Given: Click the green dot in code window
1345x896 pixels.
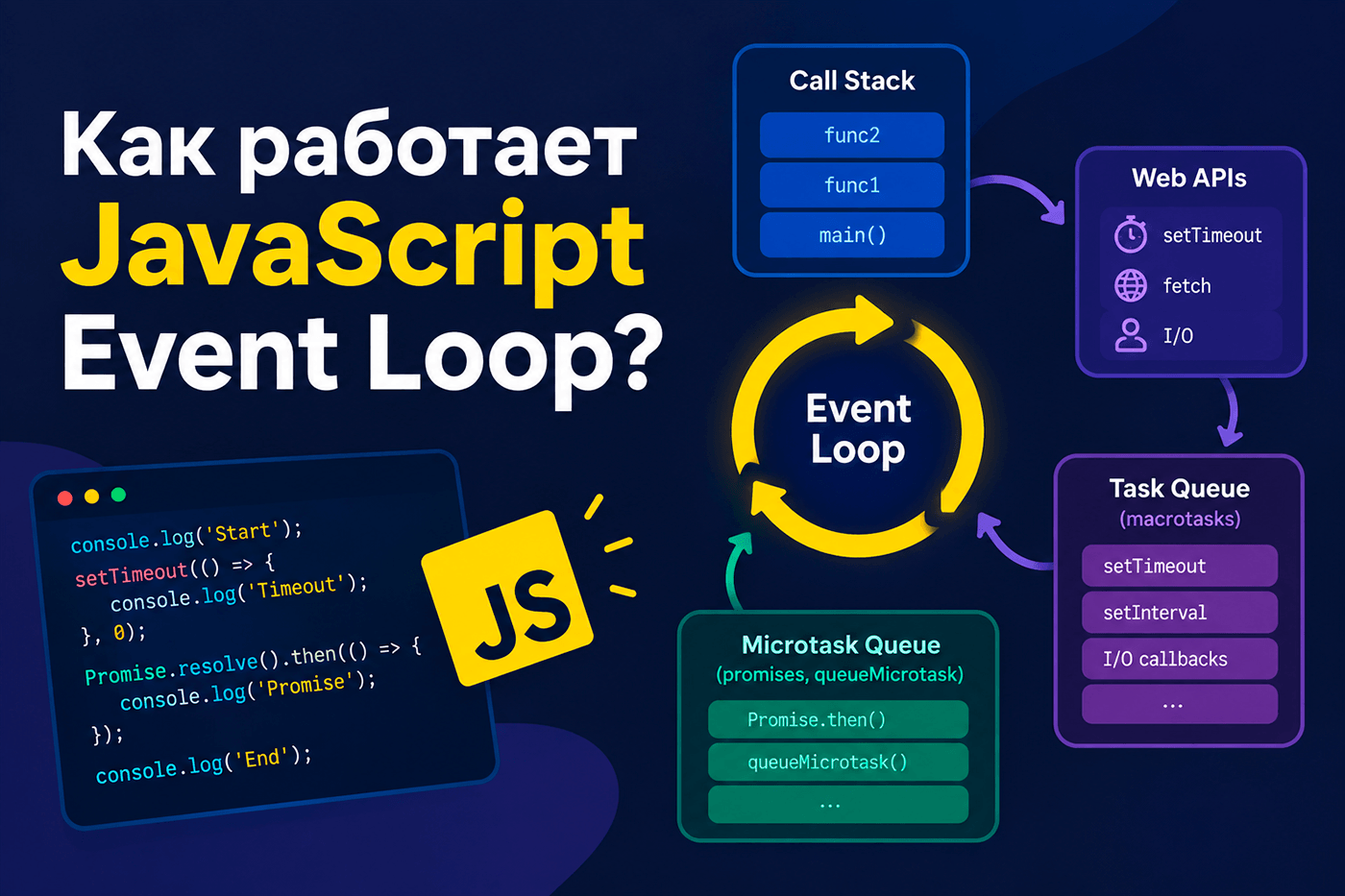Looking at the screenshot, I should [118, 495].
